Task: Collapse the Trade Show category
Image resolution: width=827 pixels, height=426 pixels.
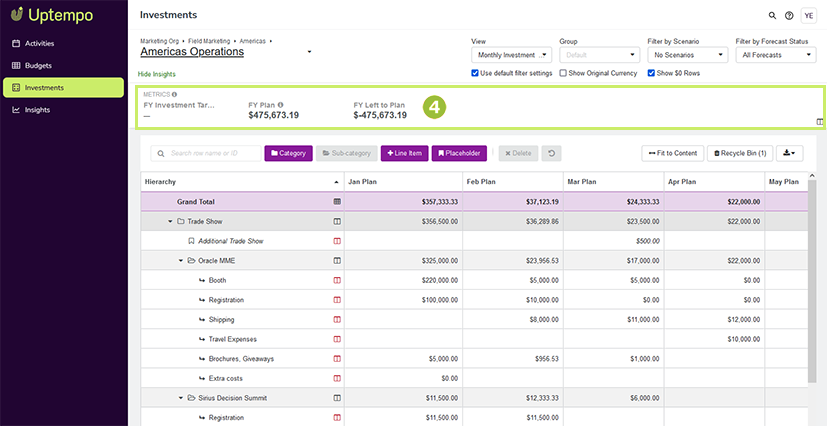Action: tap(170, 221)
